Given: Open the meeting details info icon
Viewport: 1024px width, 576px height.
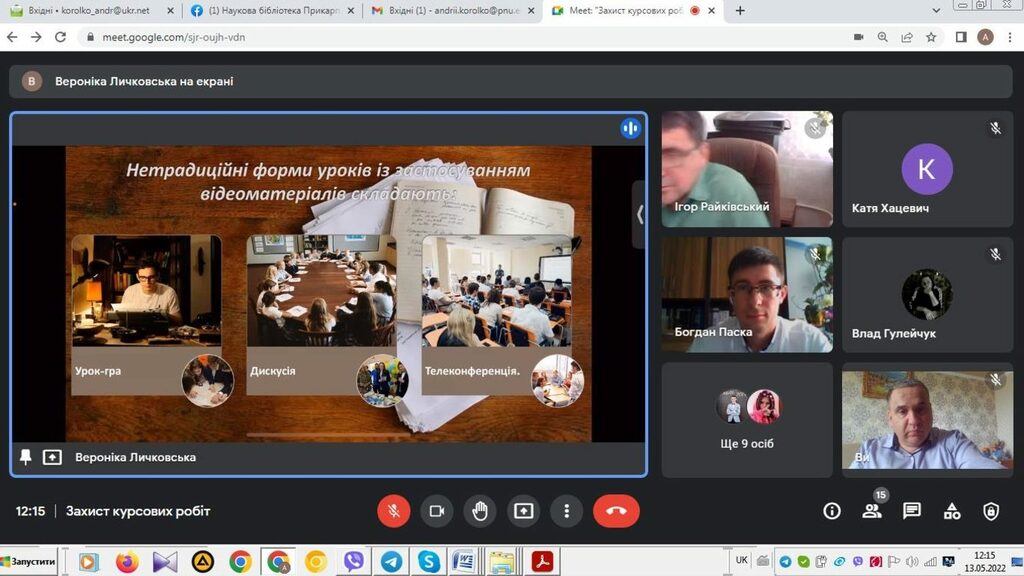Looking at the screenshot, I should (832, 511).
